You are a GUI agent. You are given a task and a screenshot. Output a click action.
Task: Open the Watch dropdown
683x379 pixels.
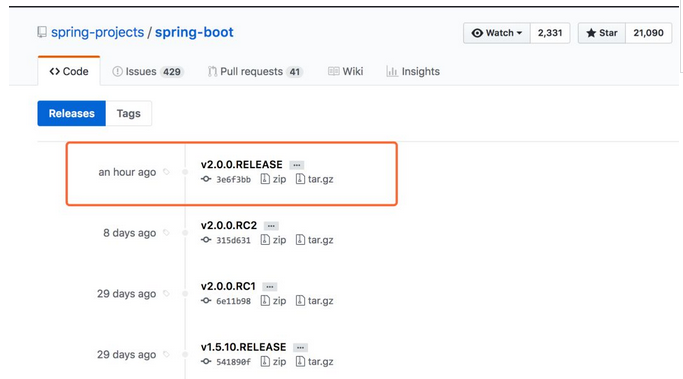497,33
